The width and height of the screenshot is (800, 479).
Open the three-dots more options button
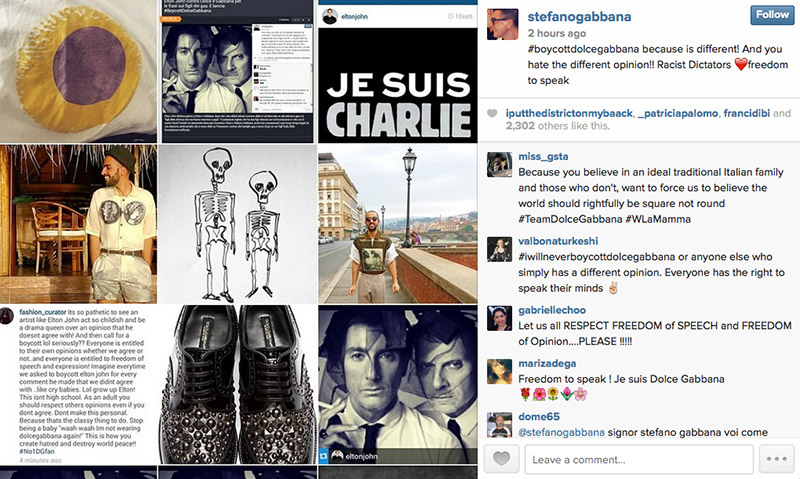coord(777,459)
